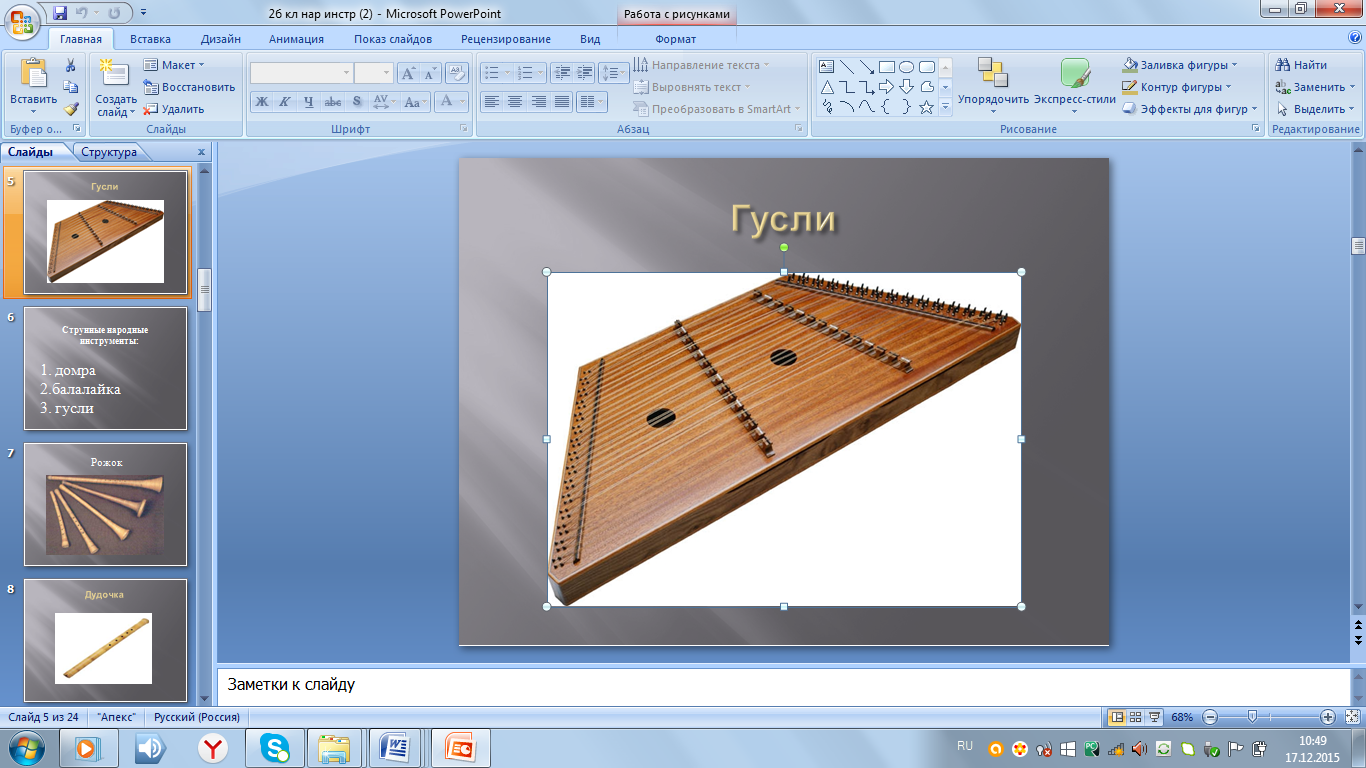Screen dimensions: 1366x768
Task: Switch to Структура outline pane tab
Action: [x=109, y=152]
